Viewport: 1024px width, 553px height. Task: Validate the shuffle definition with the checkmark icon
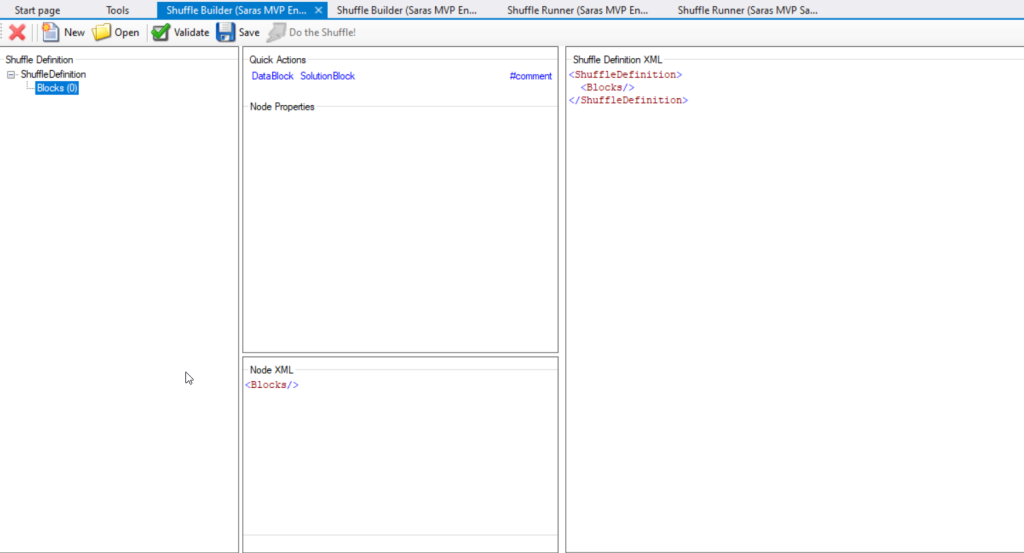click(x=180, y=32)
